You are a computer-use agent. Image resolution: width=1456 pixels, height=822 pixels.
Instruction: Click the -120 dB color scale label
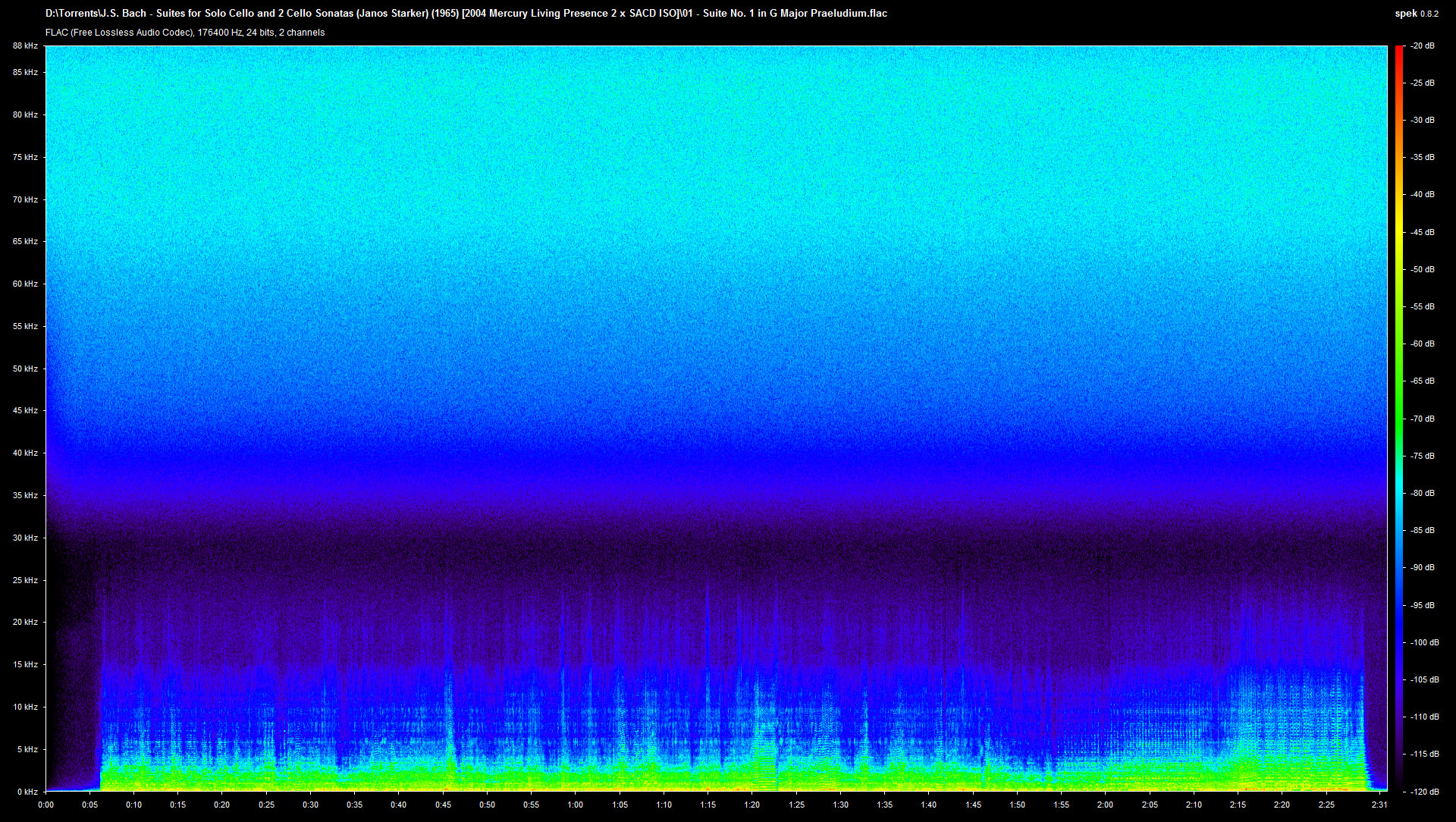pos(1422,792)
